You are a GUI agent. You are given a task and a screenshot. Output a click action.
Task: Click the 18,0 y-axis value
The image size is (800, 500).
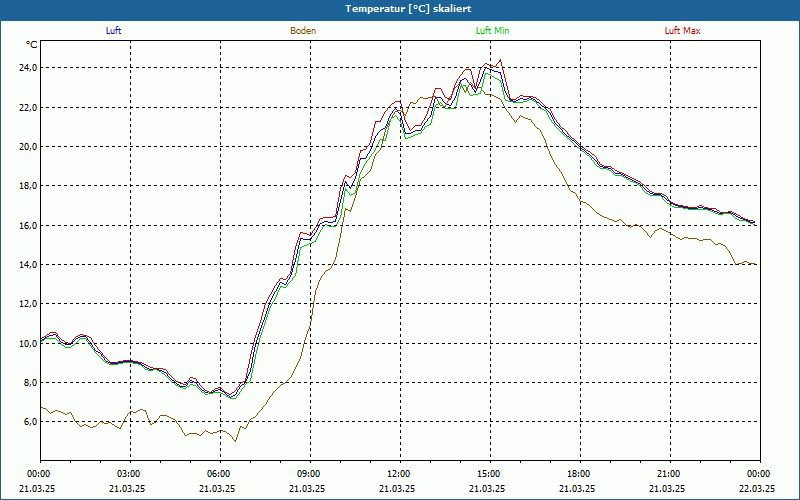(x=28, y=186)
